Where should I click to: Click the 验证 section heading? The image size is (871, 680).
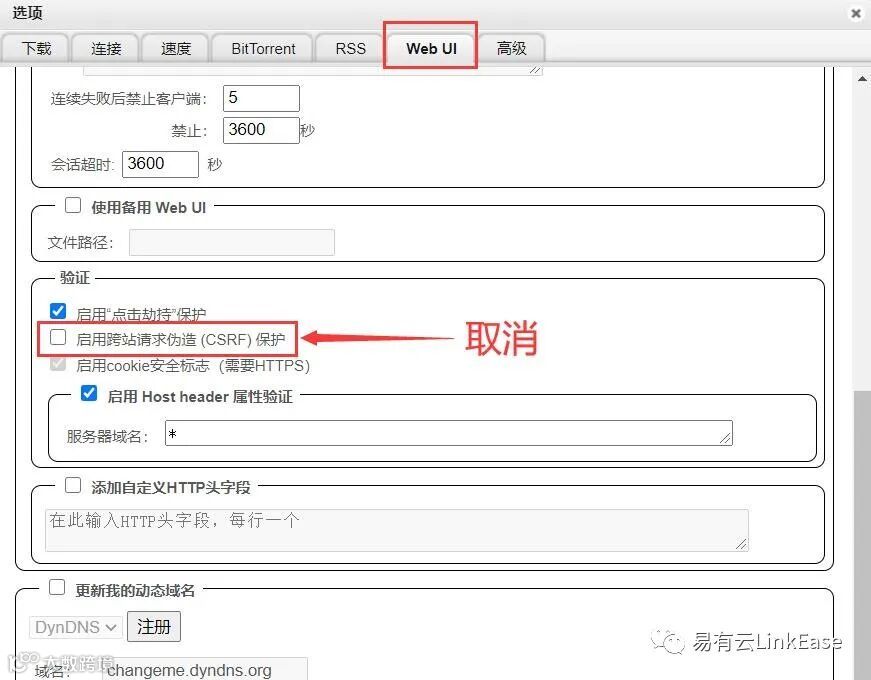point(74,277)
